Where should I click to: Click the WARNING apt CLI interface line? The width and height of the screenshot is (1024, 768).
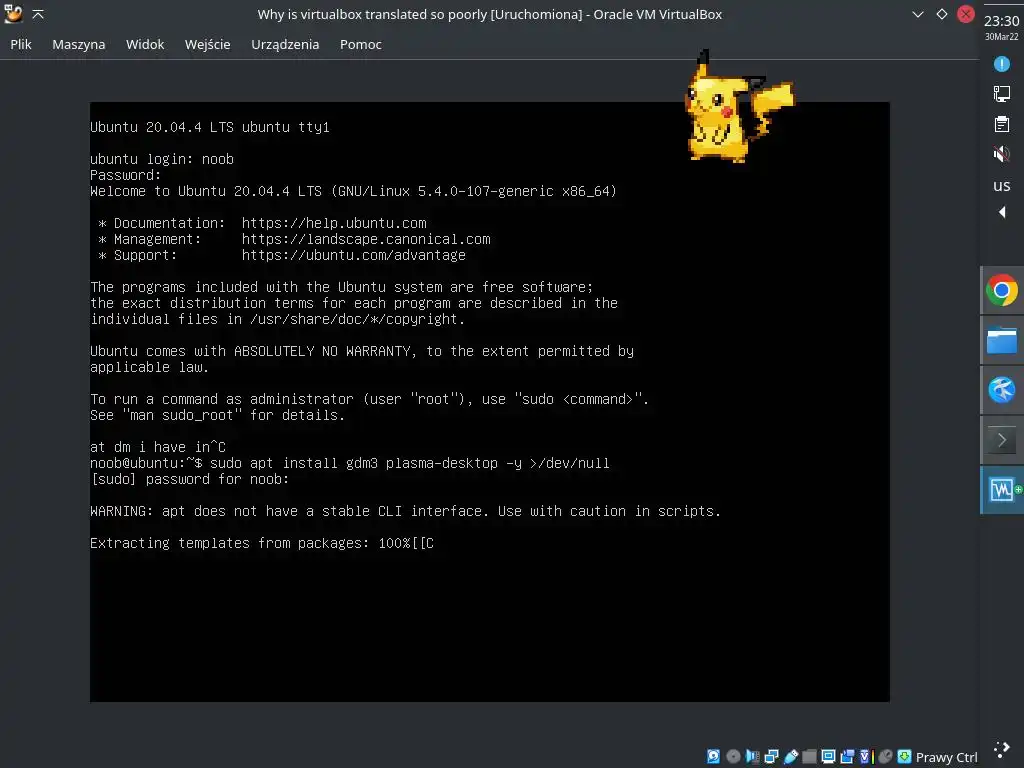point(405,511)
